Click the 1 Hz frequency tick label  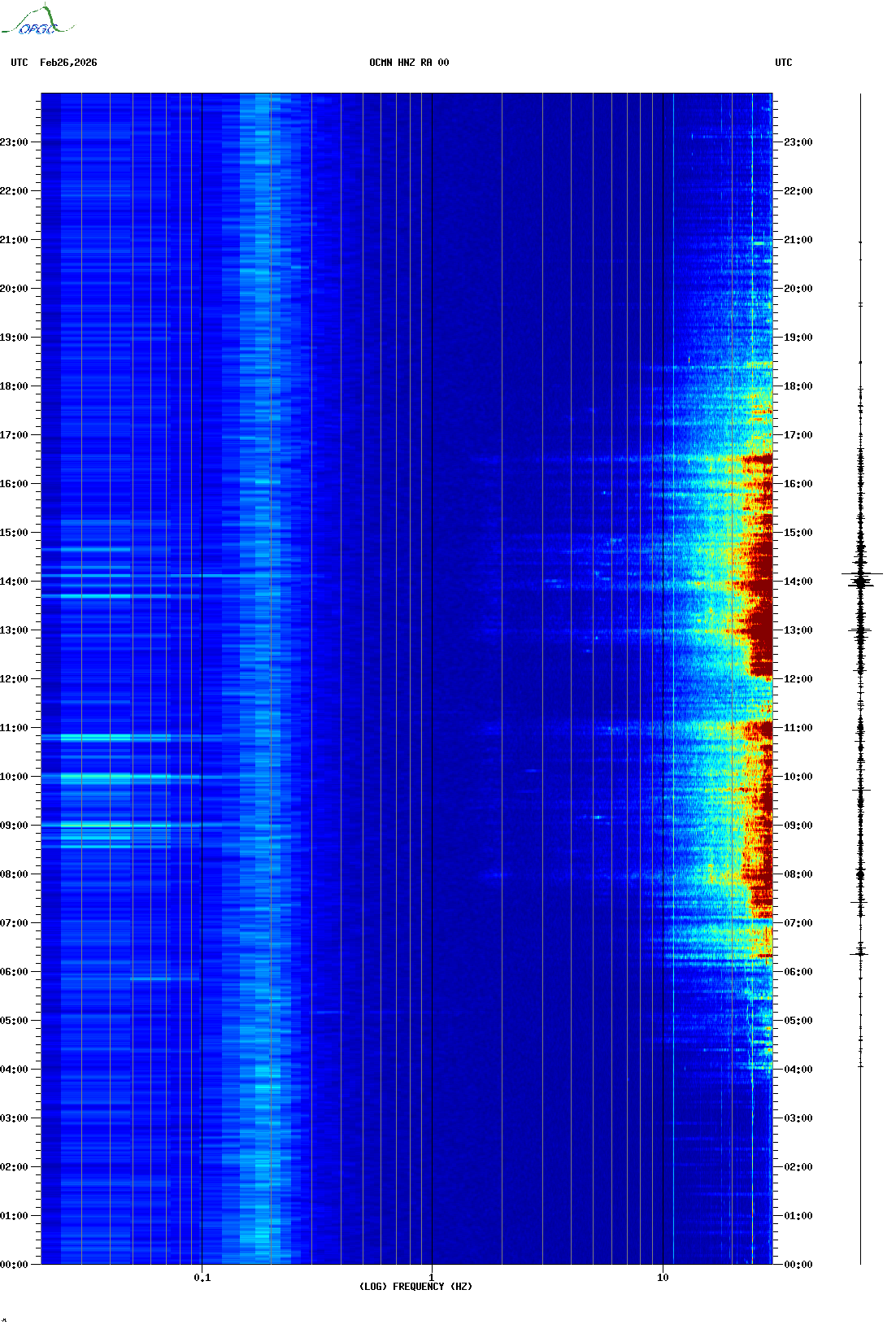point(432,1278)
